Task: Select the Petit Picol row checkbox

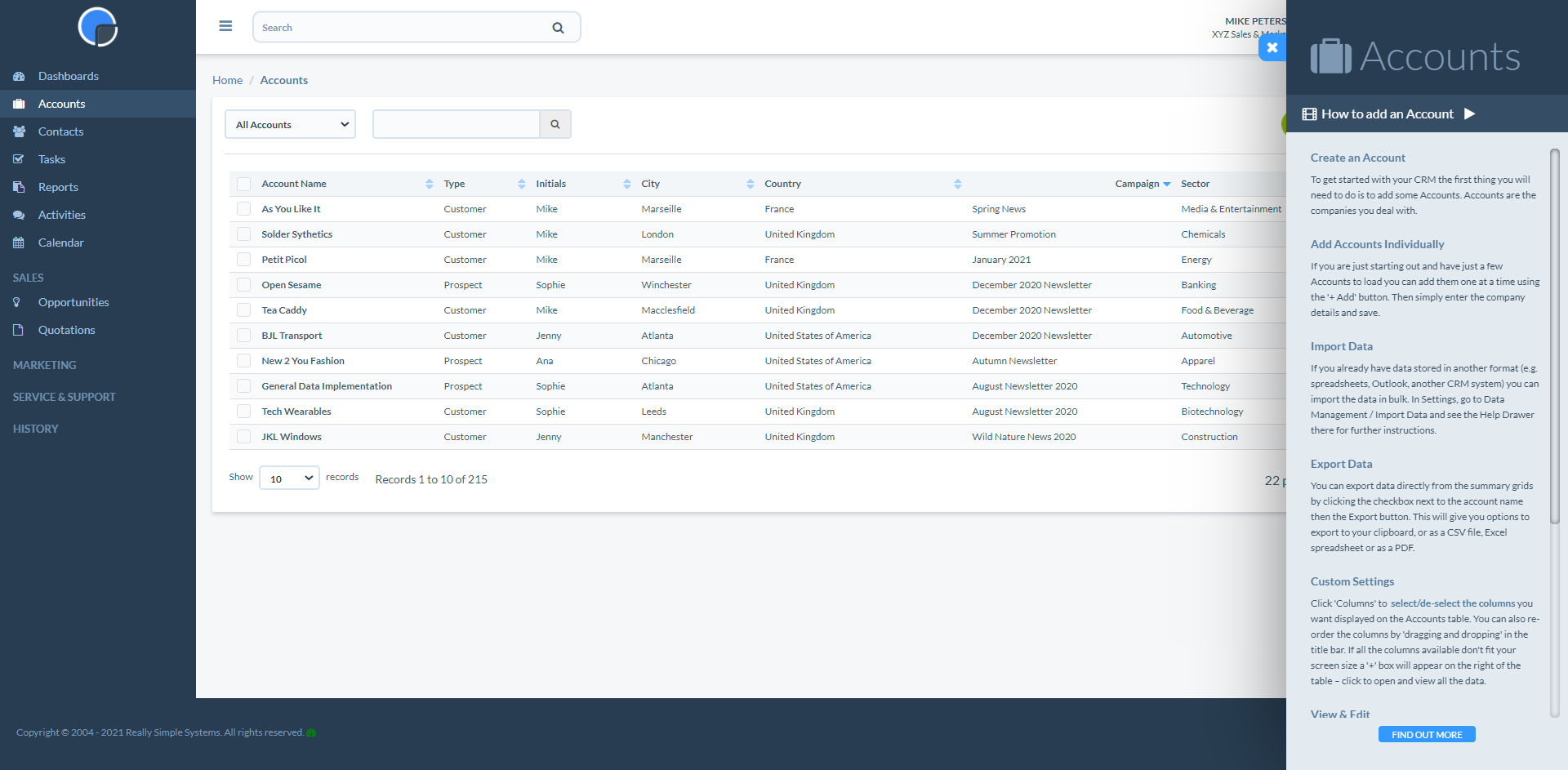Action: (x=243, y=260)
